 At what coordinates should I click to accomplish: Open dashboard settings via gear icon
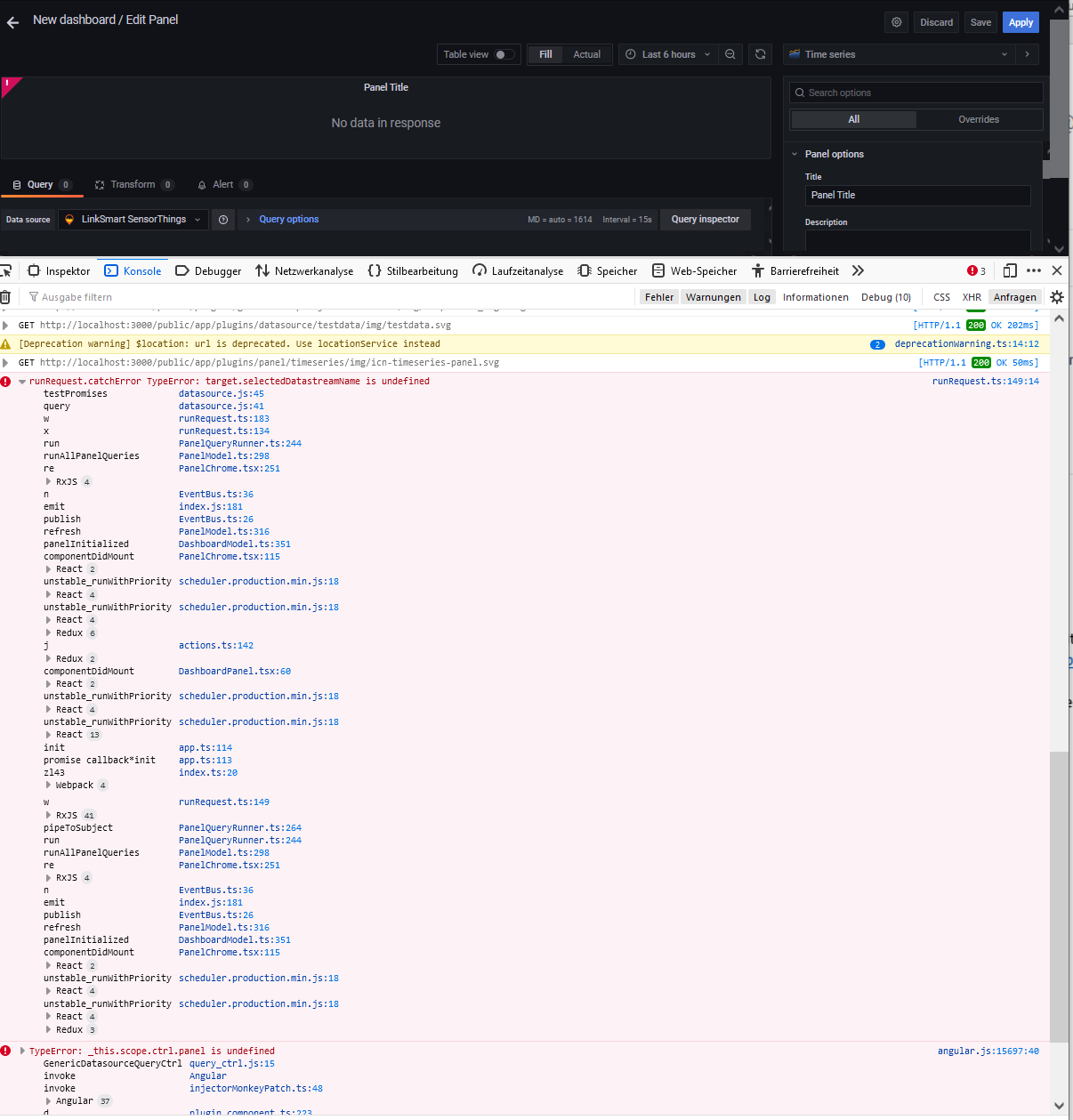[x=896, y=21]
